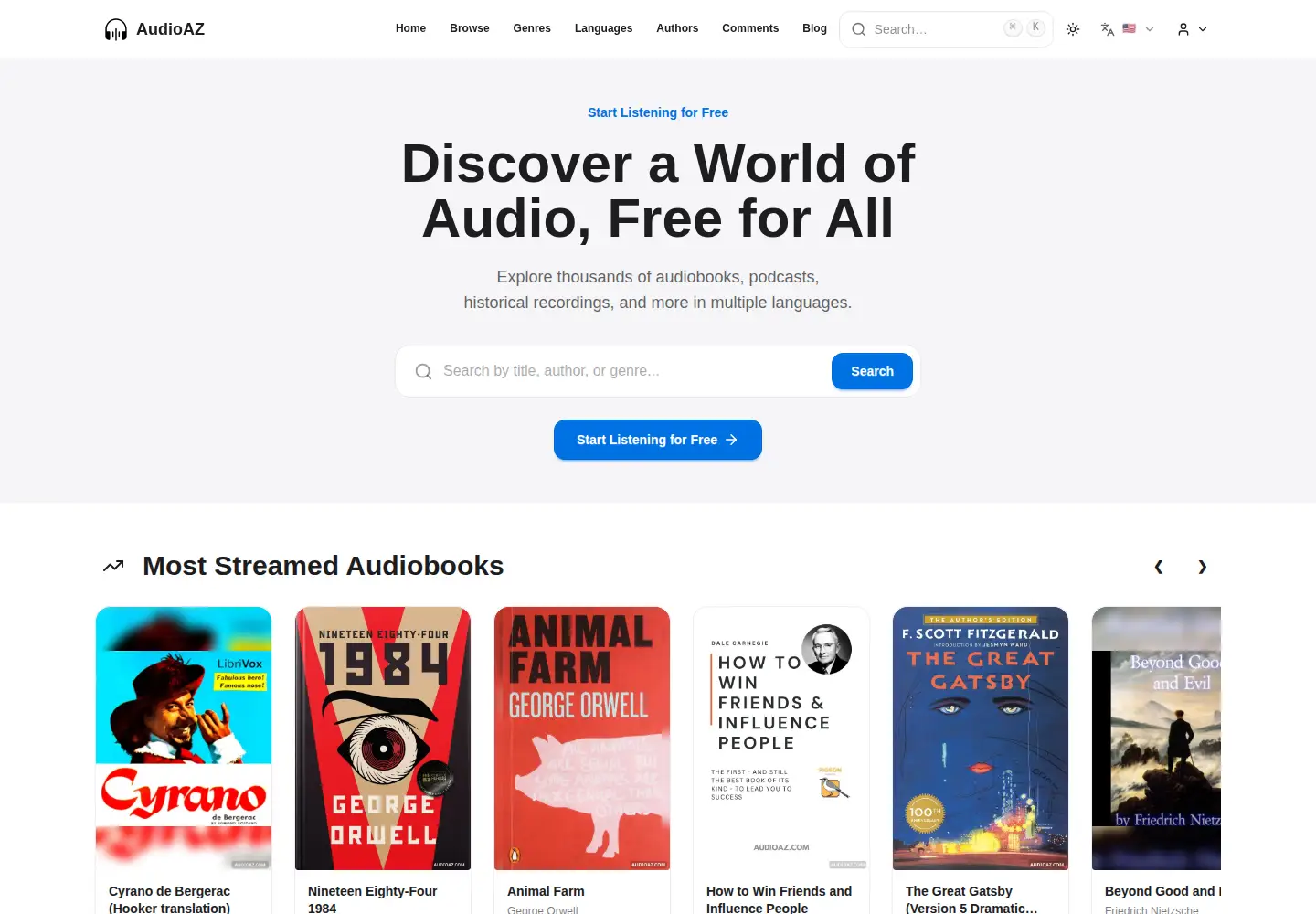Viewport: 1316px width, 914px height.
Task: Open the language selector dropdown
Action: click(x=1128, y=29)
